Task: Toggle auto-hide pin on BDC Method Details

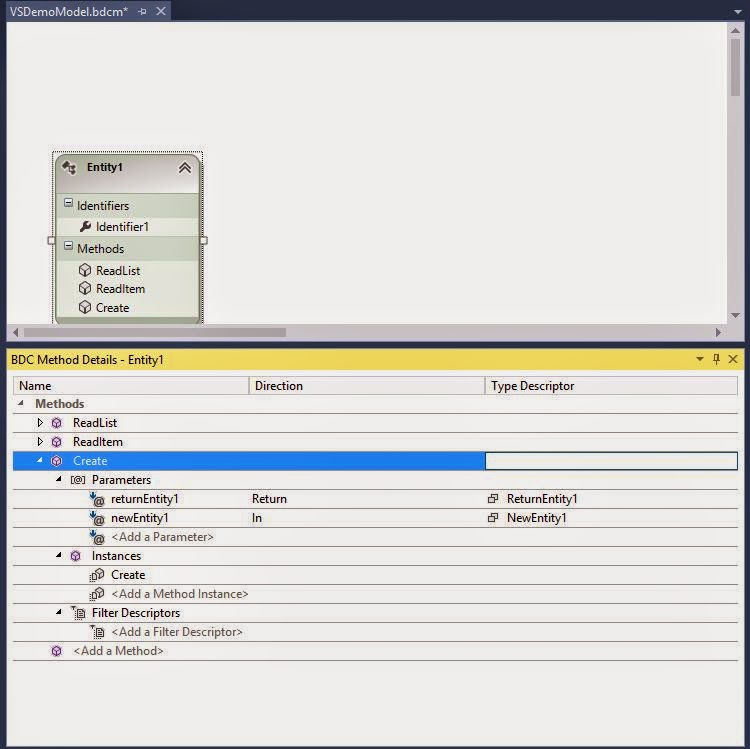Action: (x=716, y=359)
